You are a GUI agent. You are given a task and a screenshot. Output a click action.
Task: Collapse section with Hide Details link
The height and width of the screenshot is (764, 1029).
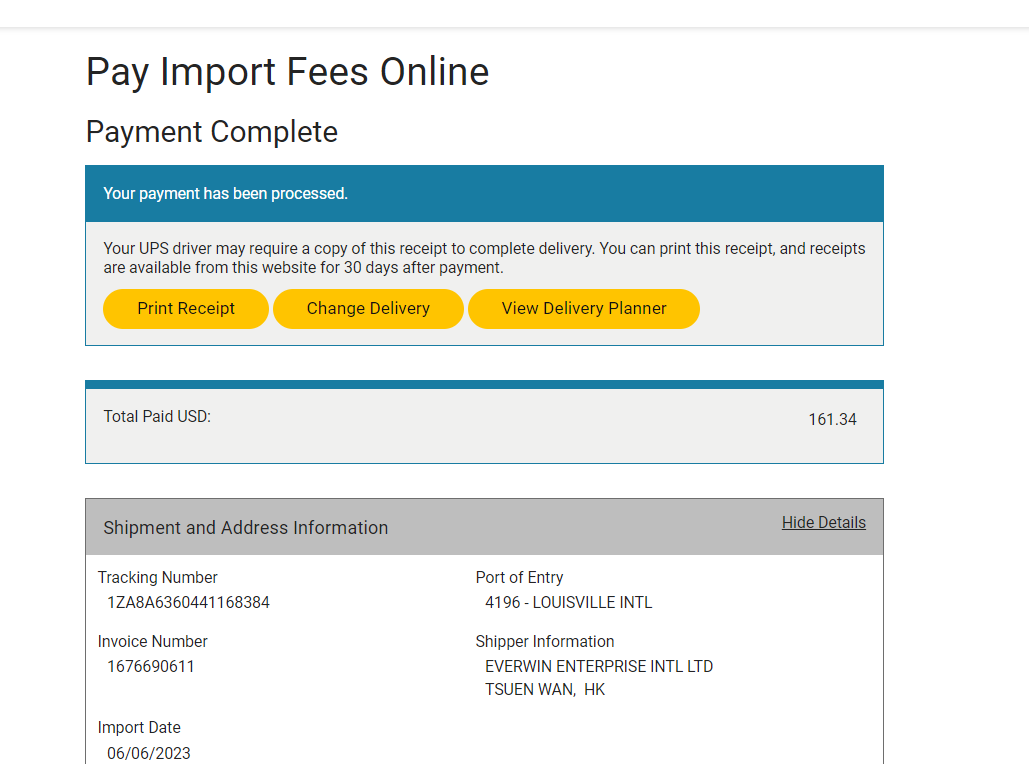823,523
